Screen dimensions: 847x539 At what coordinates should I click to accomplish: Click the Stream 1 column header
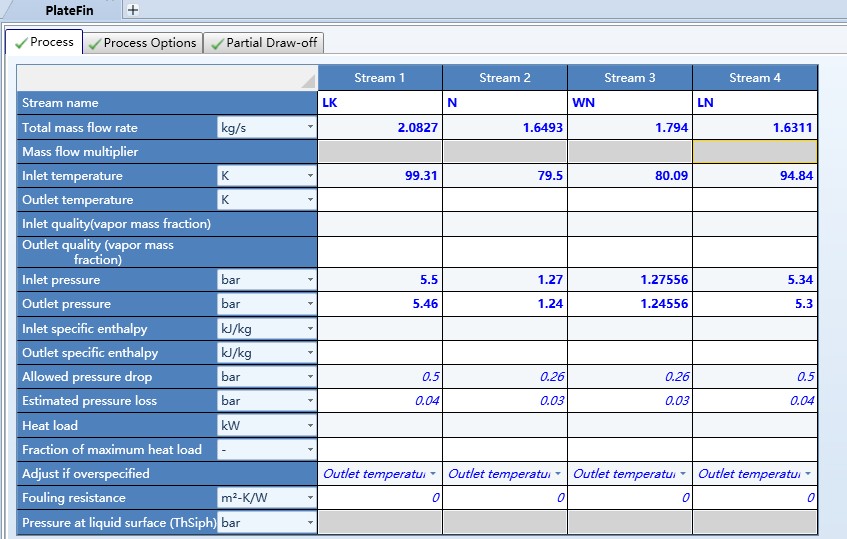point(380,77)
